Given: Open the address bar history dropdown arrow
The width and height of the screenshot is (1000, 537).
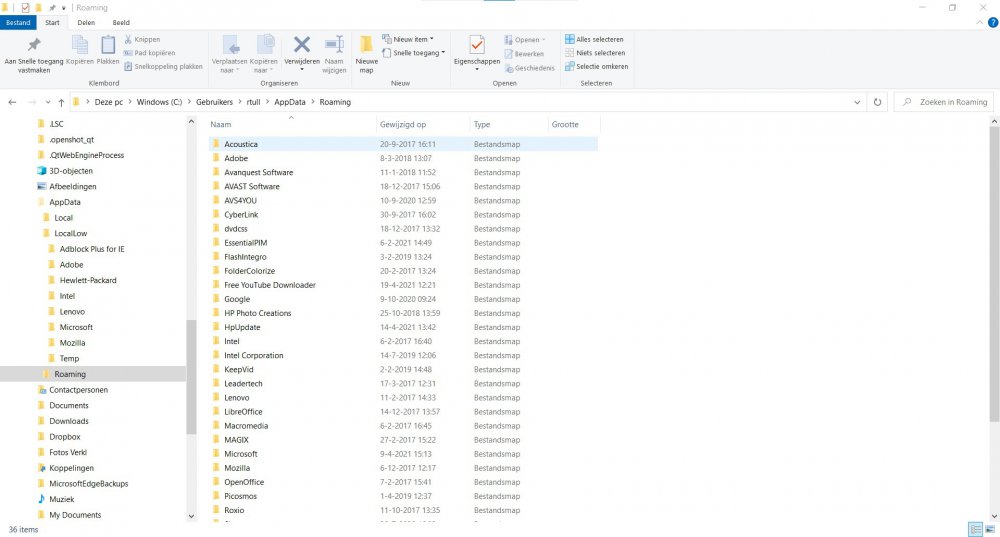Looking at the screenshot, I should (858, 102).
